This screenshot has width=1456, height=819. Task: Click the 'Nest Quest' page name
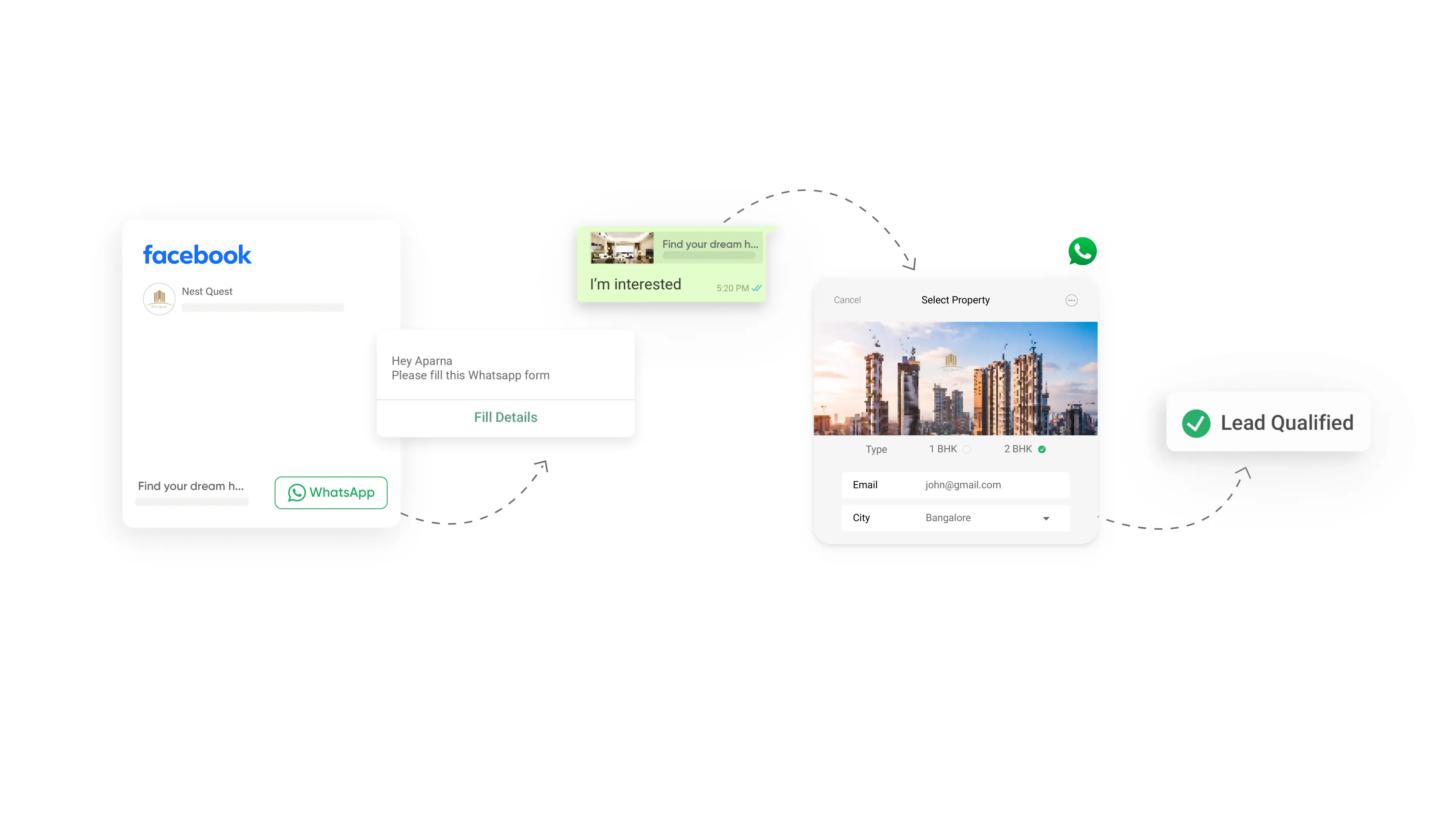click(x=207, y=291)
